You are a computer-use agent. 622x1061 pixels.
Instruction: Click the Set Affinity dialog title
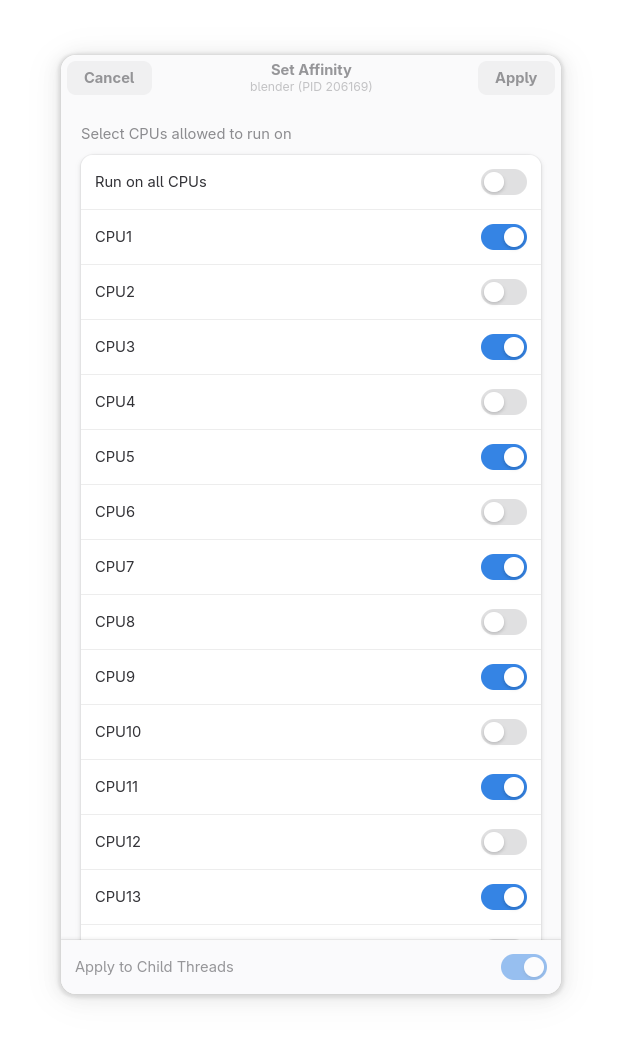(311, 70)
